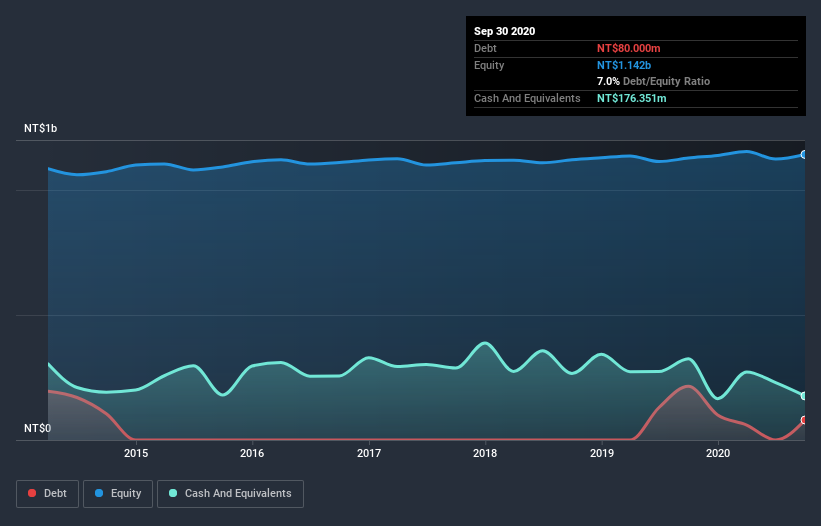Screen dimensions: 821x526
Task: Click the NT$80.000m debt value
Action: point(628,48)
